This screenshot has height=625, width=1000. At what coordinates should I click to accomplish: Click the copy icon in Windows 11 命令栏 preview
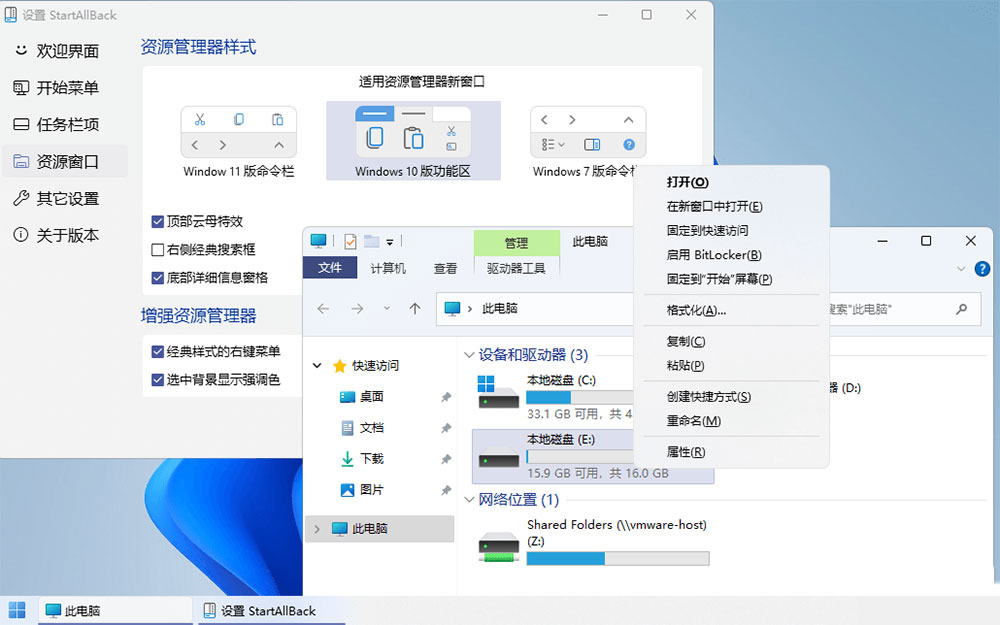pos(238,118)
